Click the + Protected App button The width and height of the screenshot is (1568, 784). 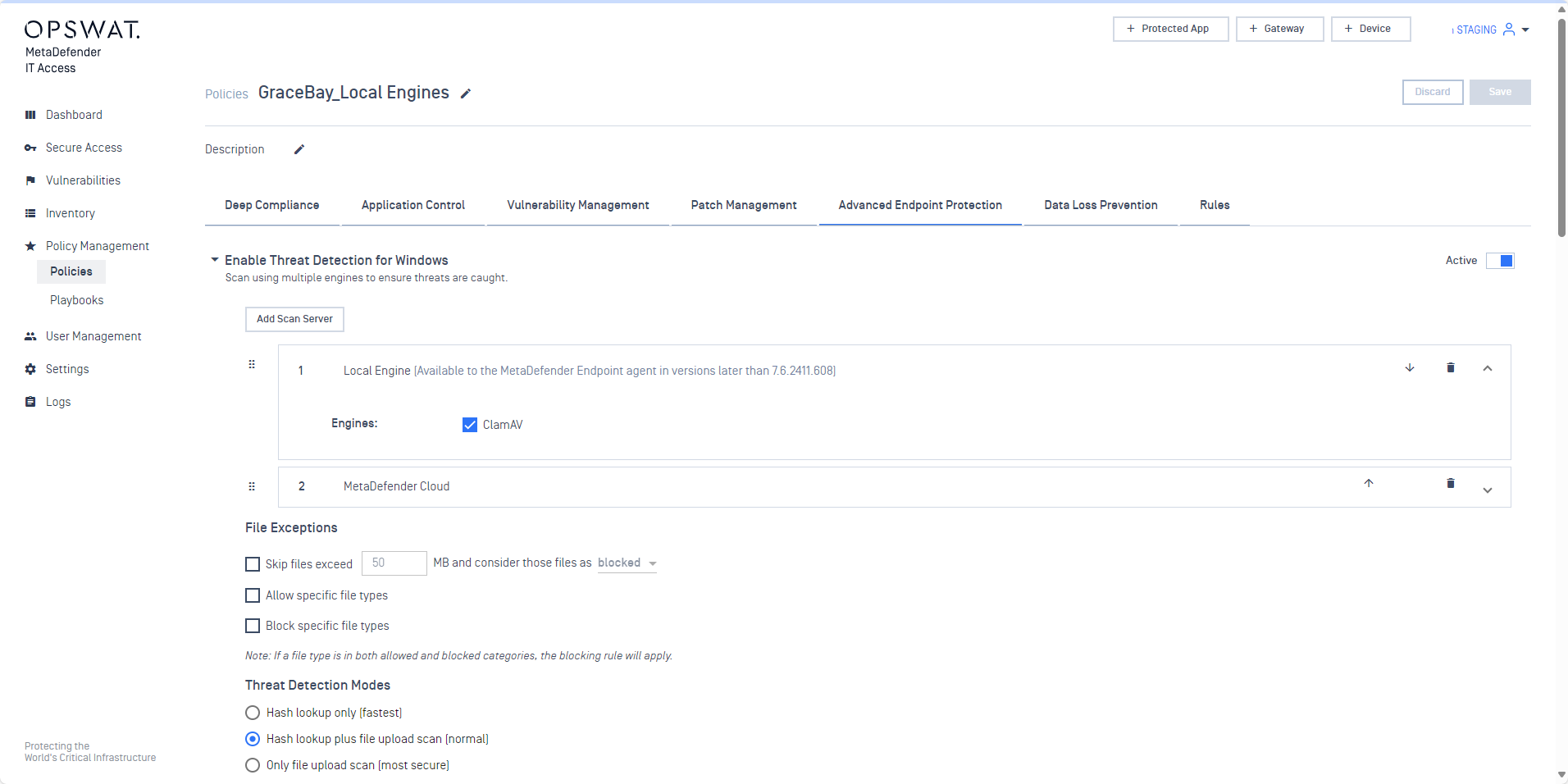point(1170,29)
